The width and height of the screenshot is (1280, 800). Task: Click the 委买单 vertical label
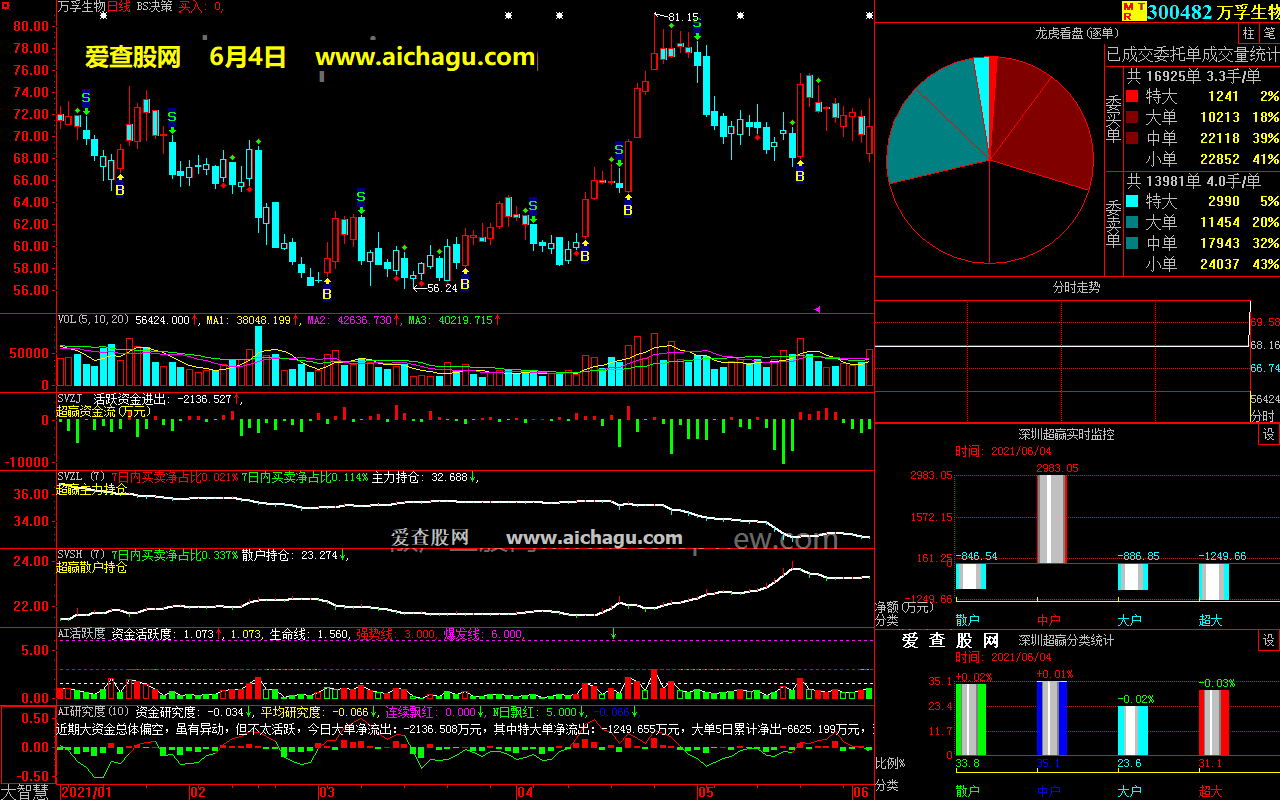click(1114, 118)
